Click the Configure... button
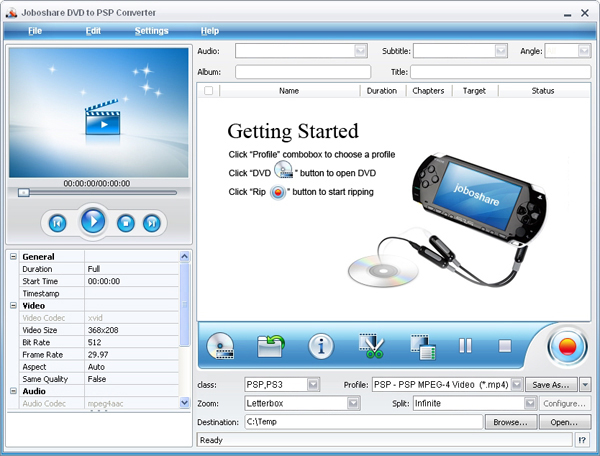600x456 pixels. coord(564,403)
